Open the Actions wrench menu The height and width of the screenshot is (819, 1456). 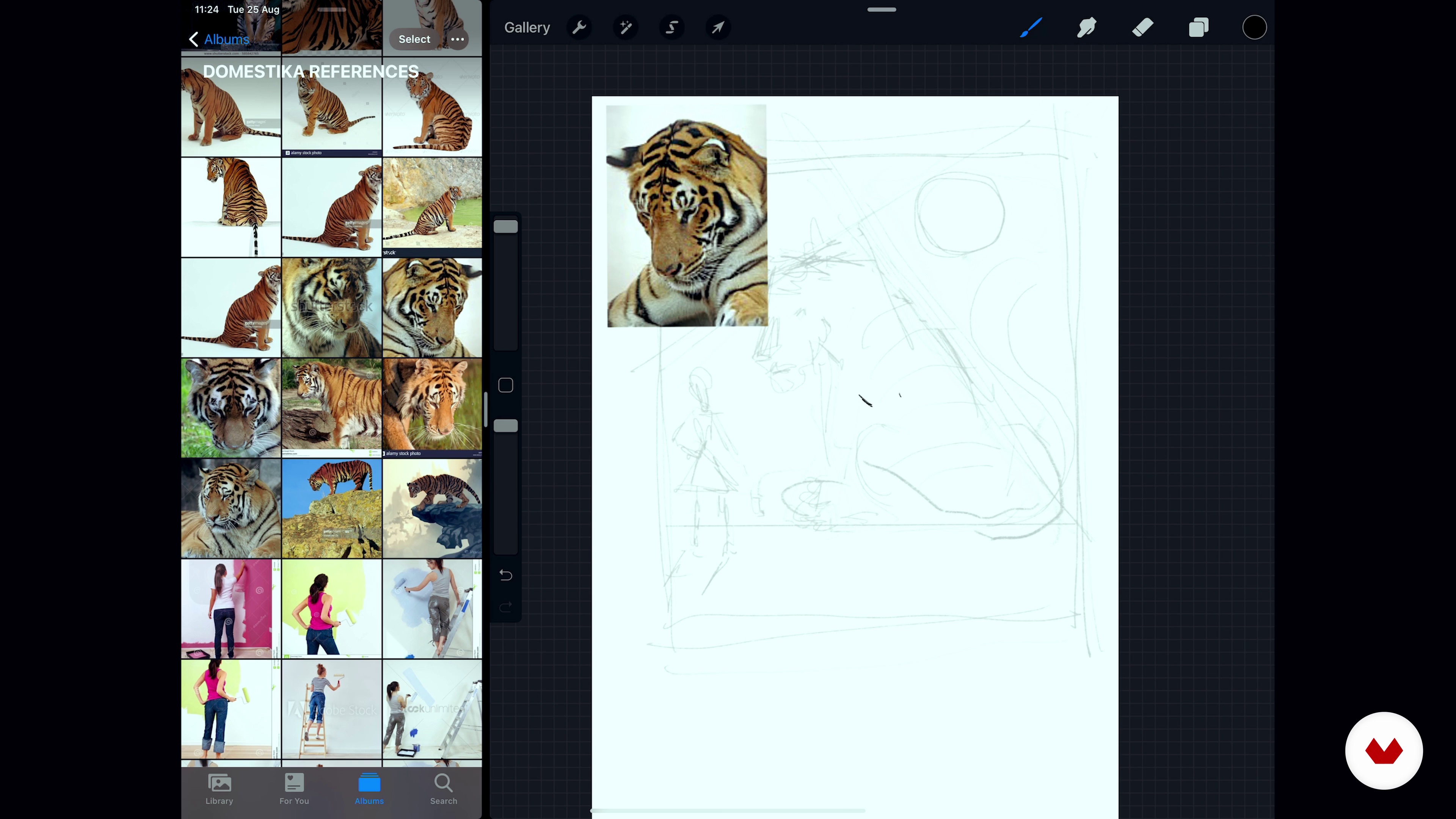(579, 27)
